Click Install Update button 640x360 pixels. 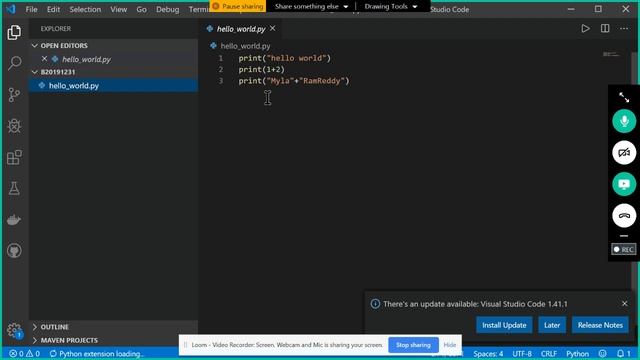504,325
